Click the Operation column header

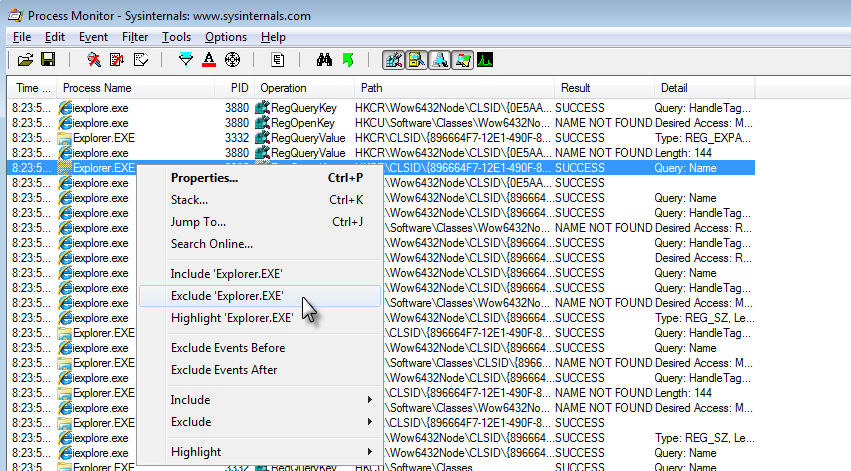coord(304,88)
